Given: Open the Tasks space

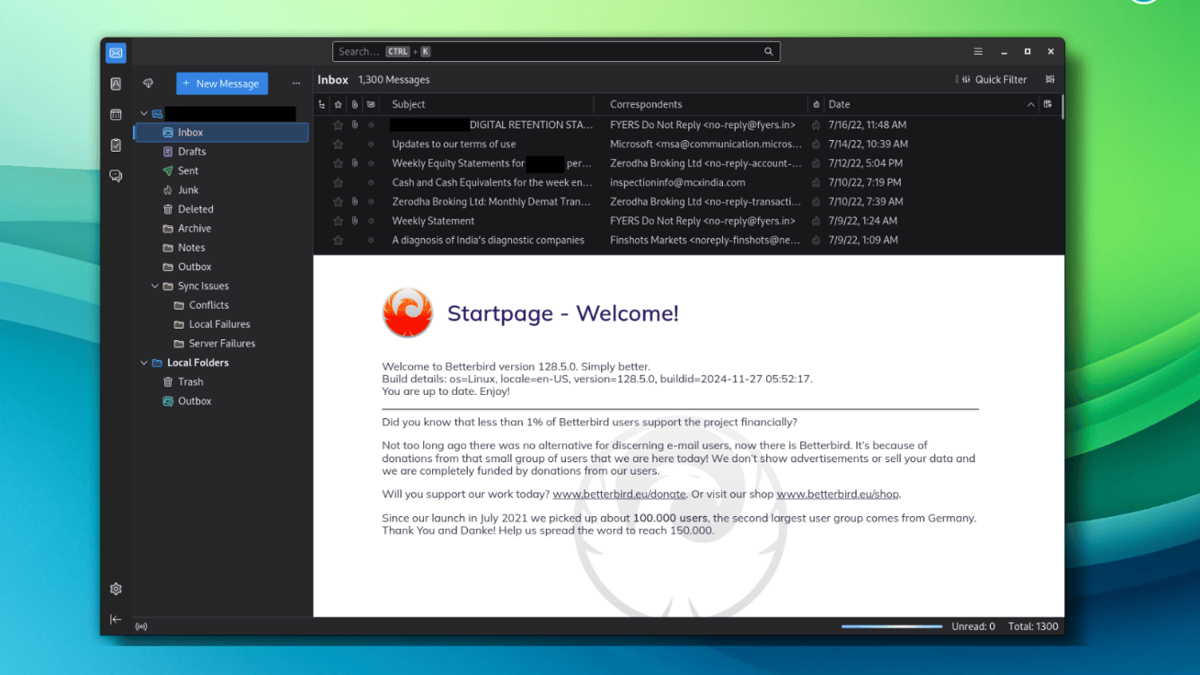Looking at the screenshot, I should coord(116,145).
